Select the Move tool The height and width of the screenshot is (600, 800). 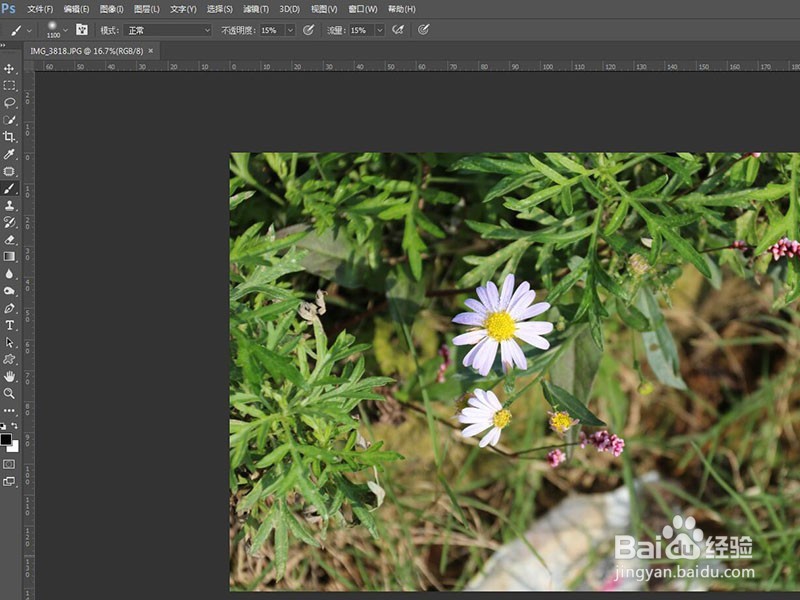click(x=9, y=68)
